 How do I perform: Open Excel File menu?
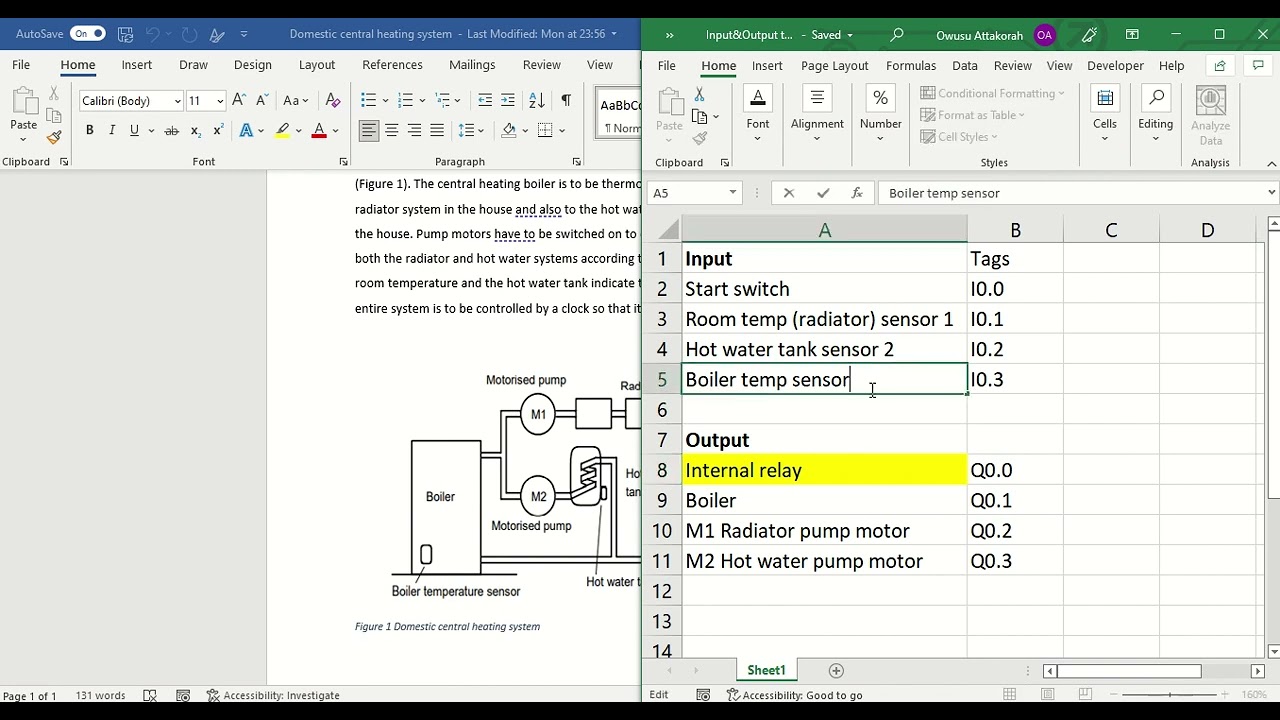pos(666,66)
